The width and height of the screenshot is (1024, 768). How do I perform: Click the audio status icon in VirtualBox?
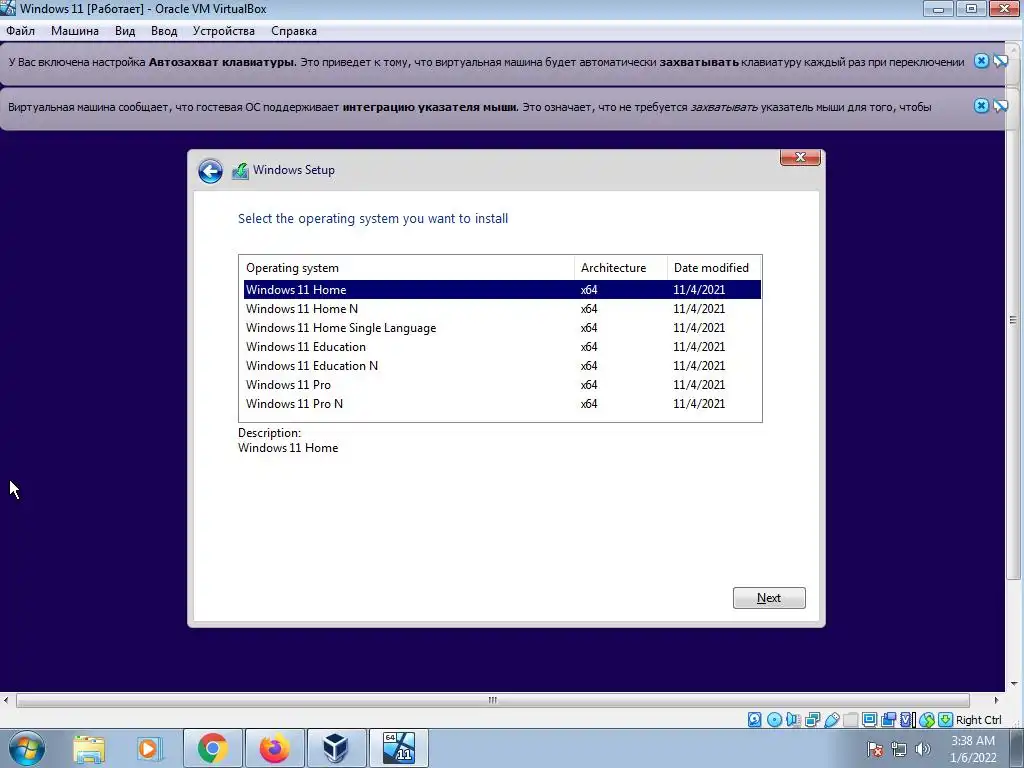click(x=793, y=720)
